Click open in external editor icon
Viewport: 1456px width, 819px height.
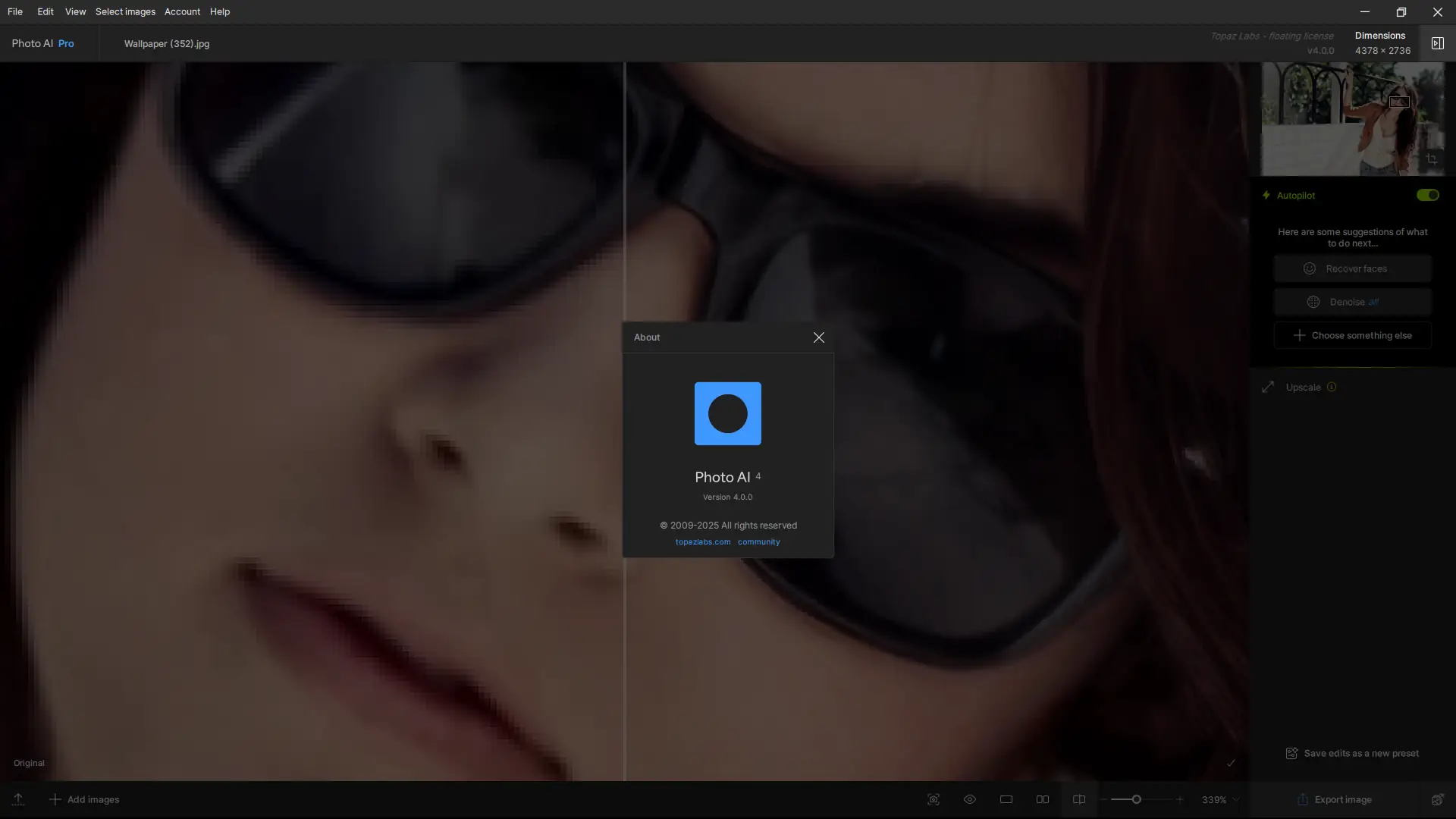pos(1437,799)
